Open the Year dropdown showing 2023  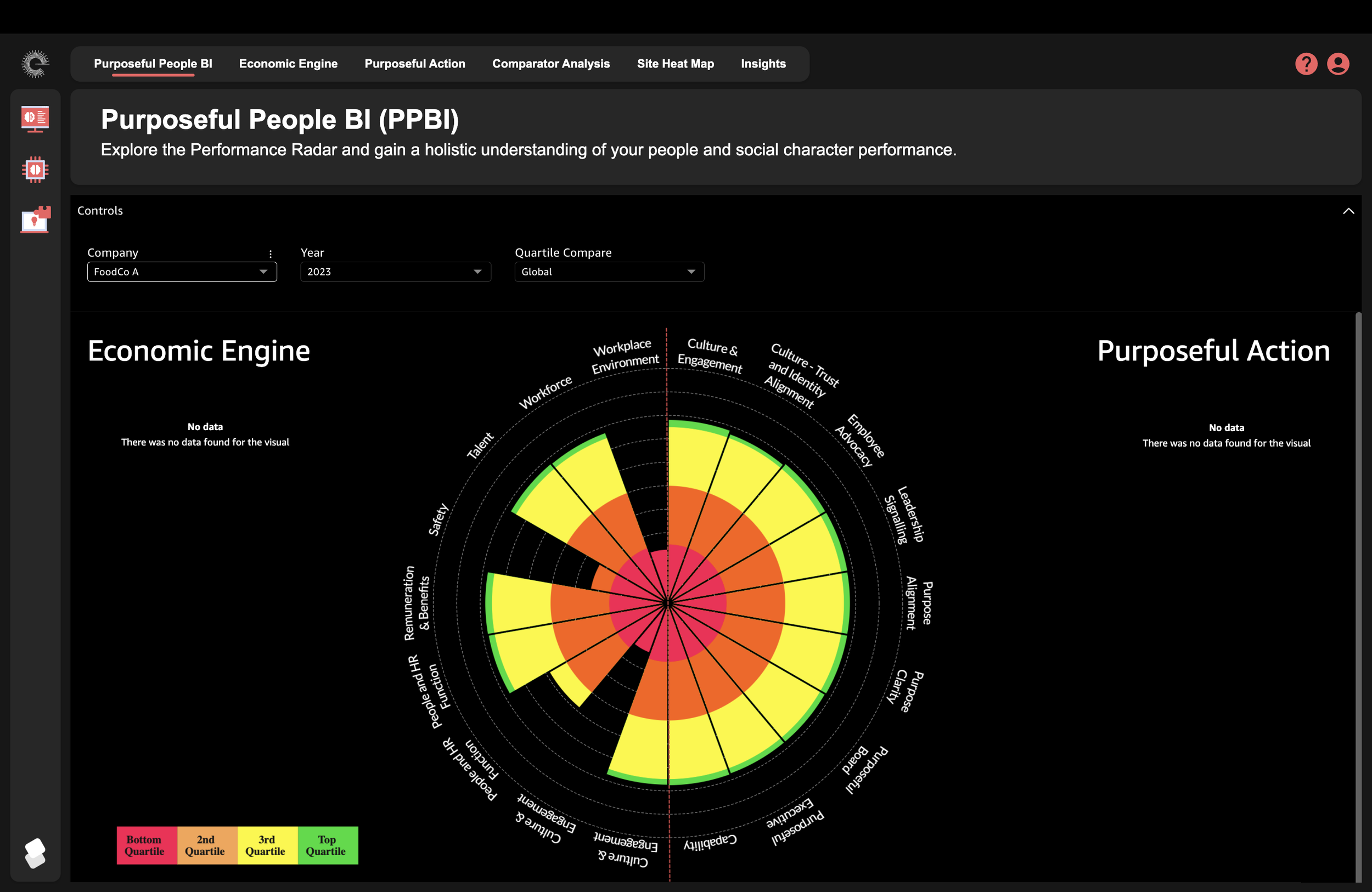click(x=396, y=272)
